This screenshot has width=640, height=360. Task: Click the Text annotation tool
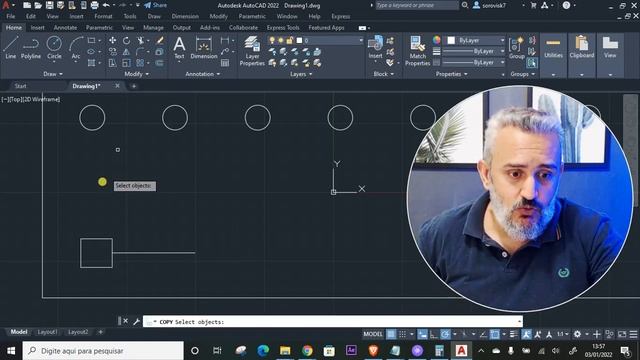(x=179, y=48)
